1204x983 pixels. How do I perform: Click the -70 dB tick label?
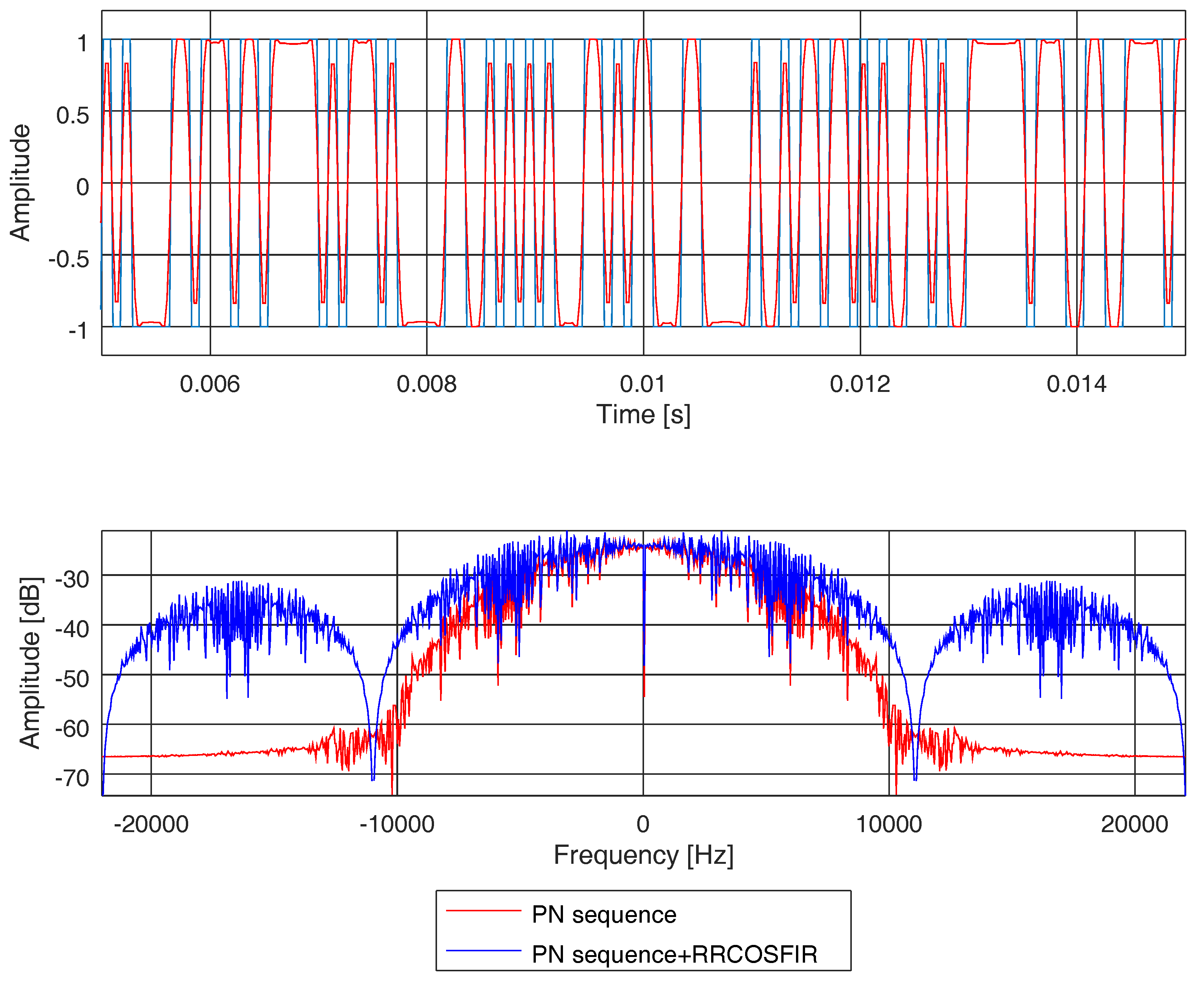(x=72, y=779)
